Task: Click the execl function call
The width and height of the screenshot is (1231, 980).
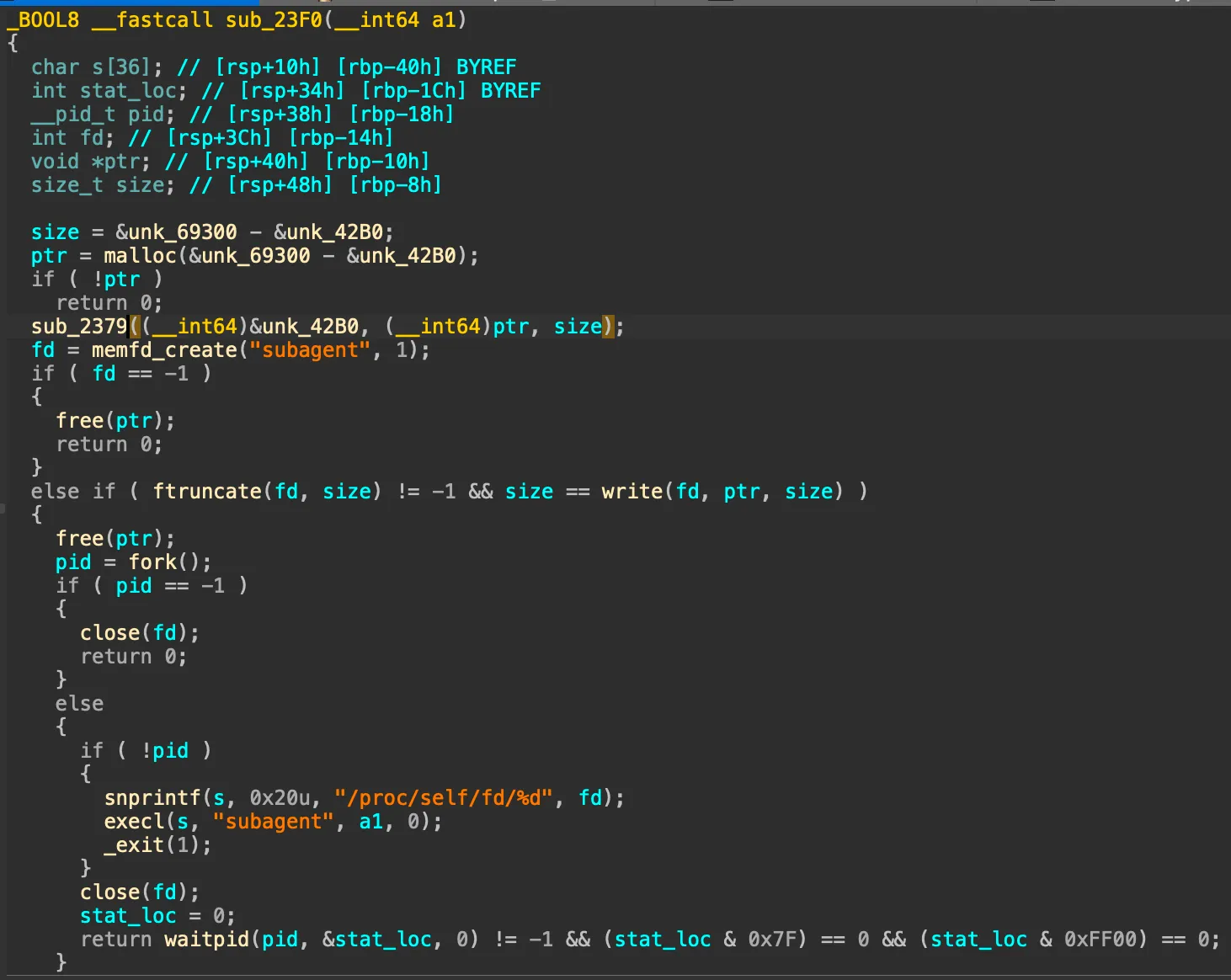Action: 134,821
